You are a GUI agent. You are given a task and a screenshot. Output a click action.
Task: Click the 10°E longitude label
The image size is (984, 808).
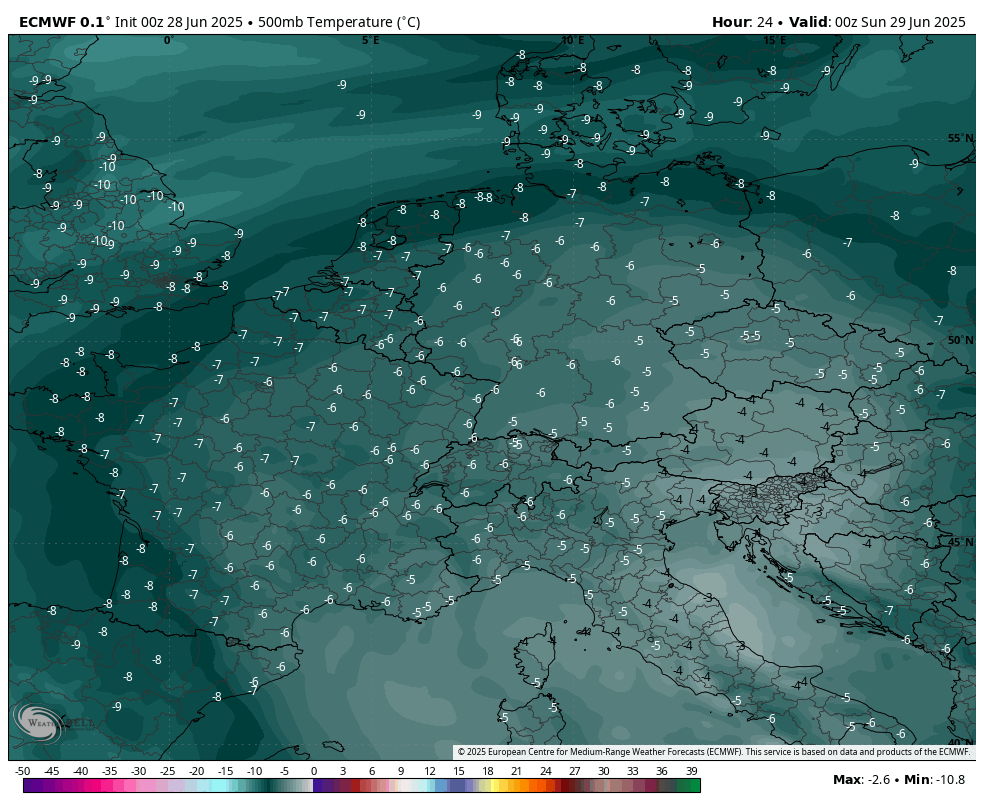pos(572,41)
